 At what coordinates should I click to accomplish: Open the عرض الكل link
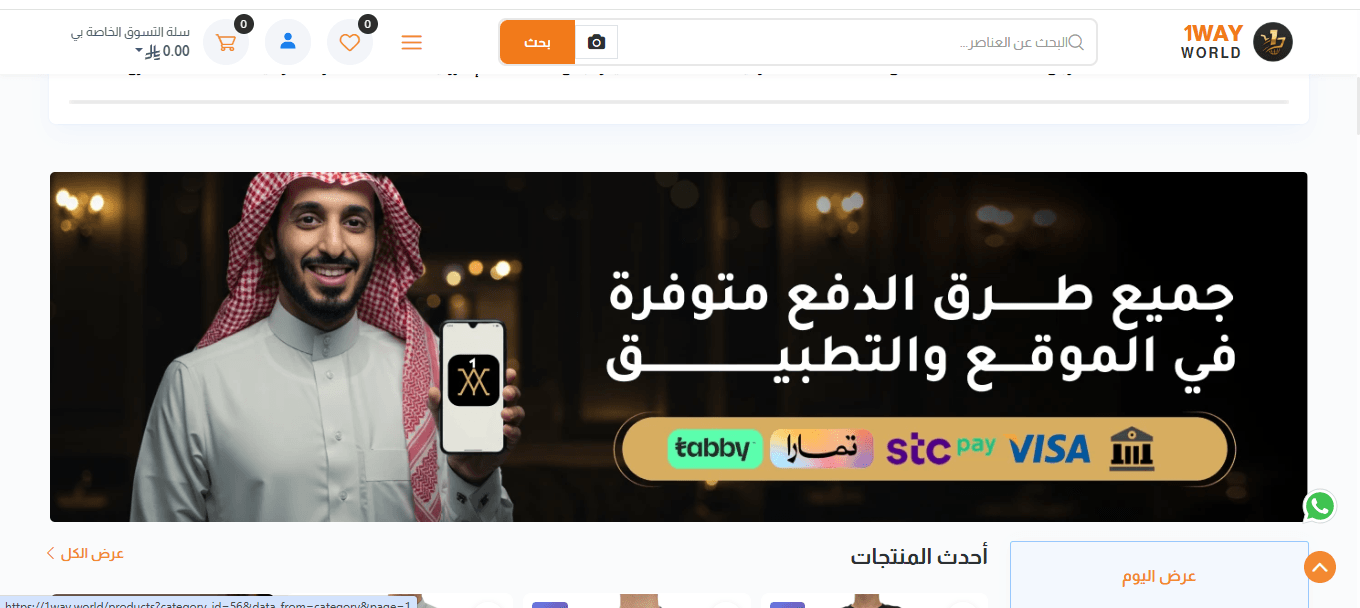(91, 553)
